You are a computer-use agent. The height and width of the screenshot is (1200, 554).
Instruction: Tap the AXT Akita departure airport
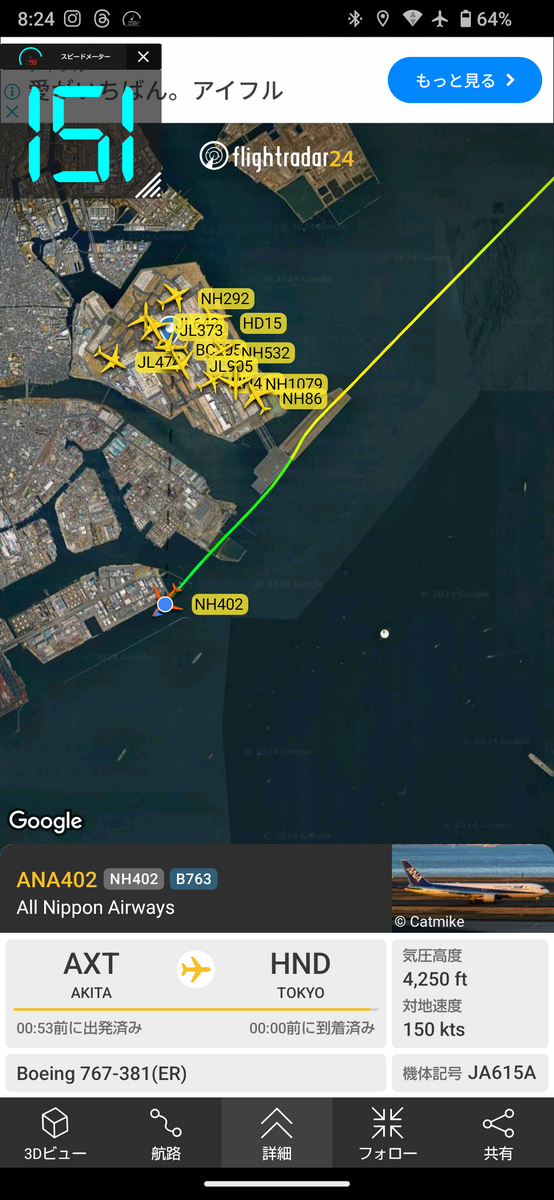(91, 975)
